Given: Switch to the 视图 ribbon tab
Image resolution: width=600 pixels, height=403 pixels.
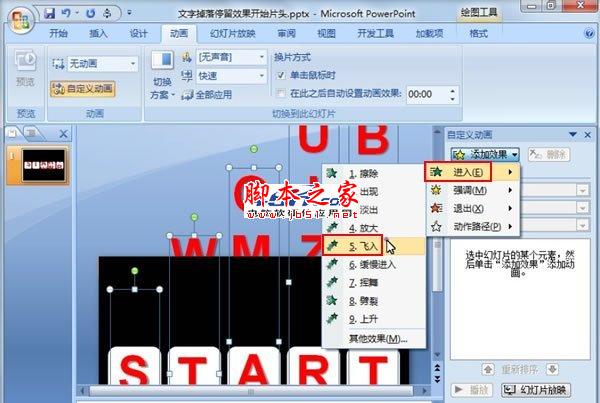Looking at the screenshot, I should coord(326,34).
